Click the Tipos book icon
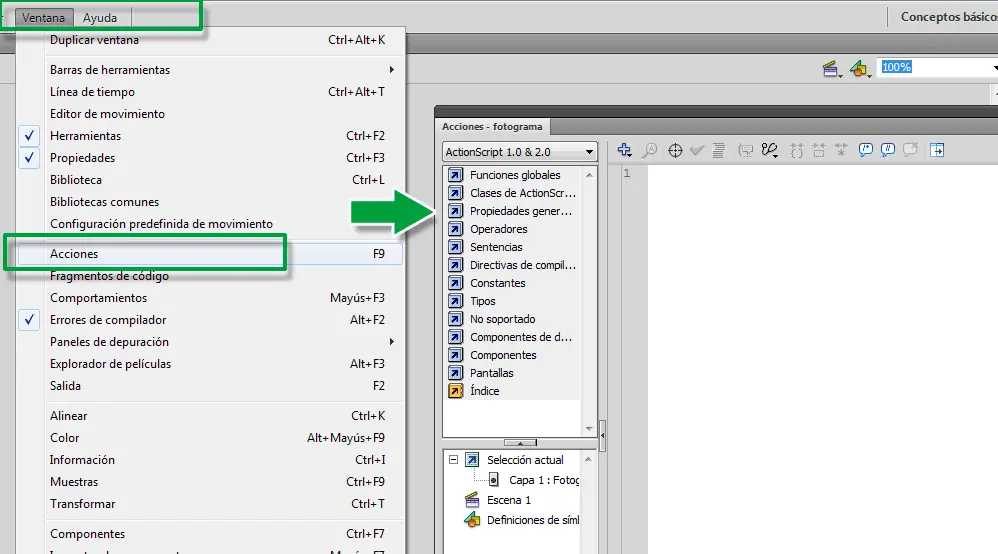The image size is (998, 554). click(x=456, y=301)
